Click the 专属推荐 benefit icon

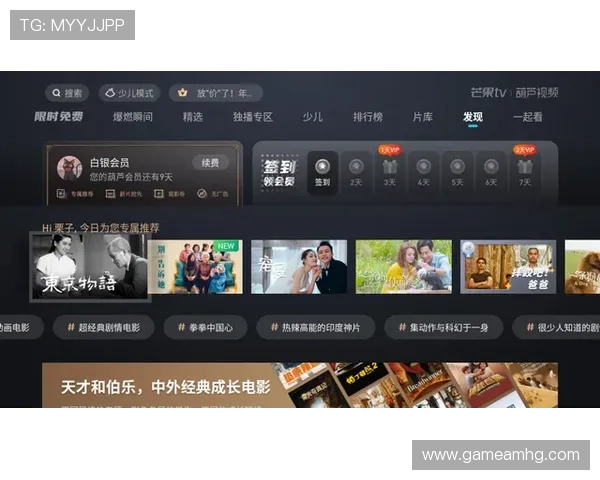coord(61,194)
